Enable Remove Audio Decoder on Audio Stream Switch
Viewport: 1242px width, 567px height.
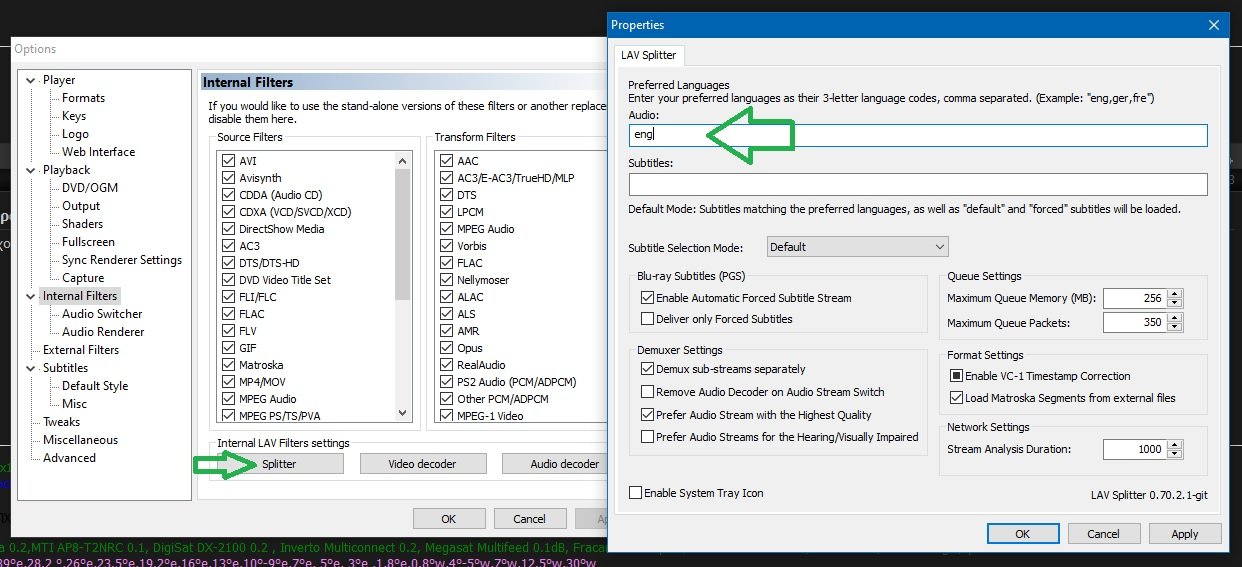pos(763,392)
